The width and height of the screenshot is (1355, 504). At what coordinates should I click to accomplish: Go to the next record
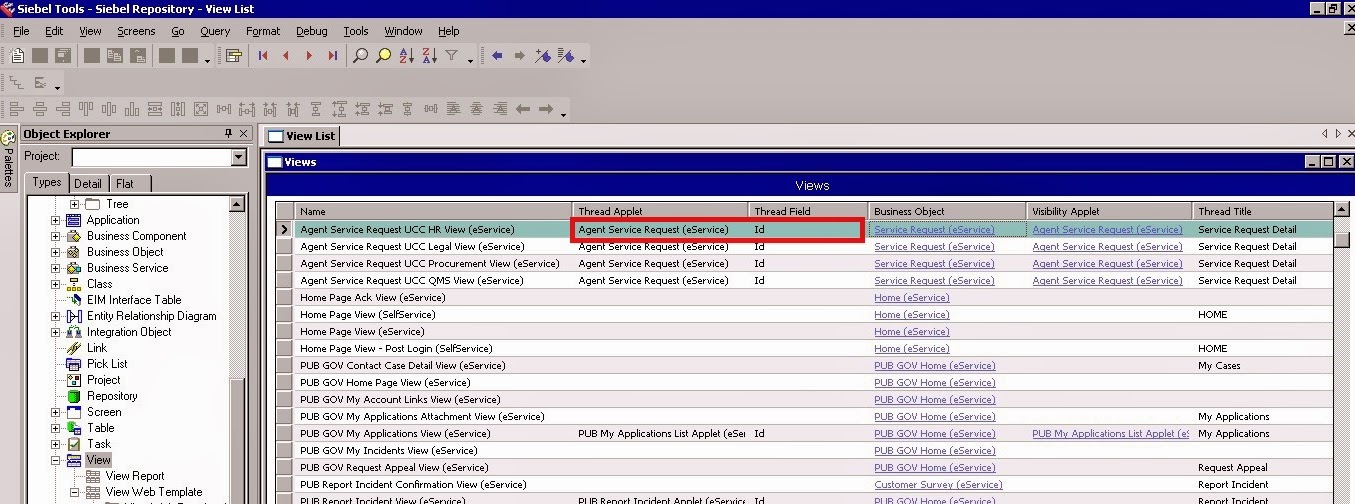pyautogui.click(x=309, y=56)
